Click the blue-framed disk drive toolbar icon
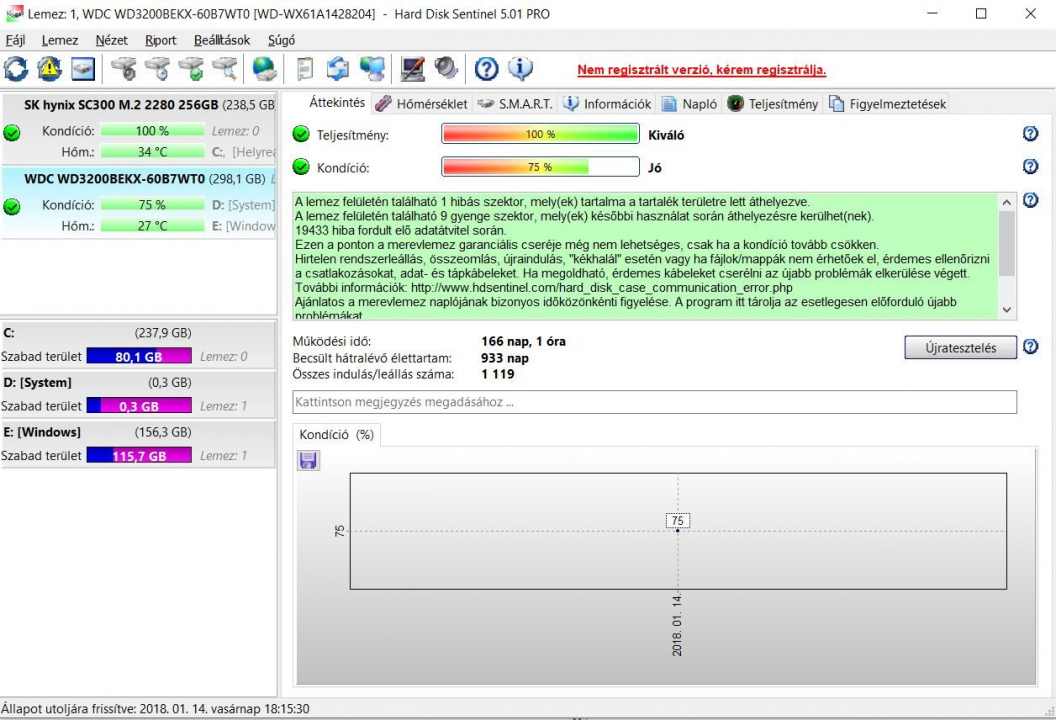 (83, 68)
